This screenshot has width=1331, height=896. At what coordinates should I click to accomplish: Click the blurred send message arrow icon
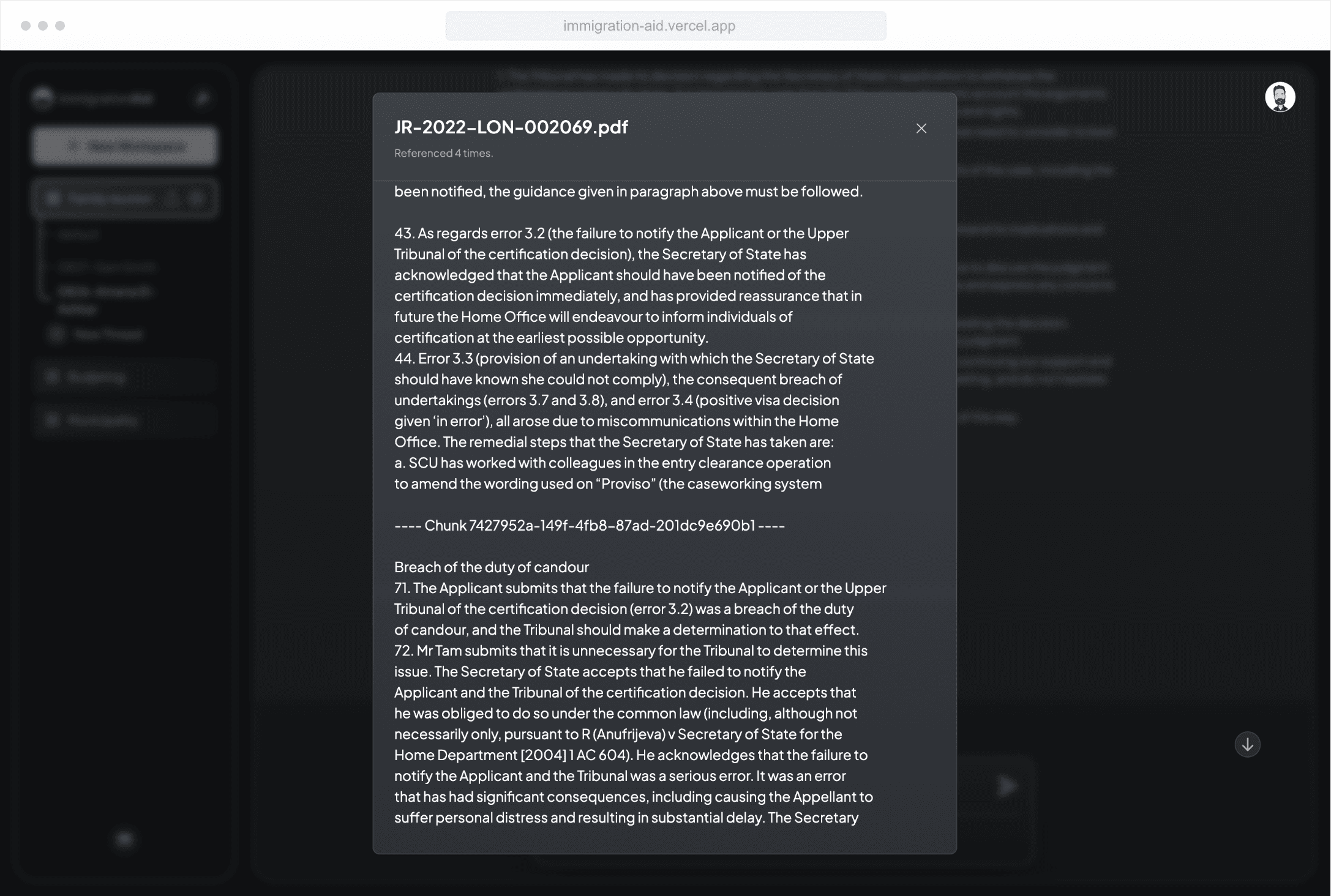point(1007,786)
